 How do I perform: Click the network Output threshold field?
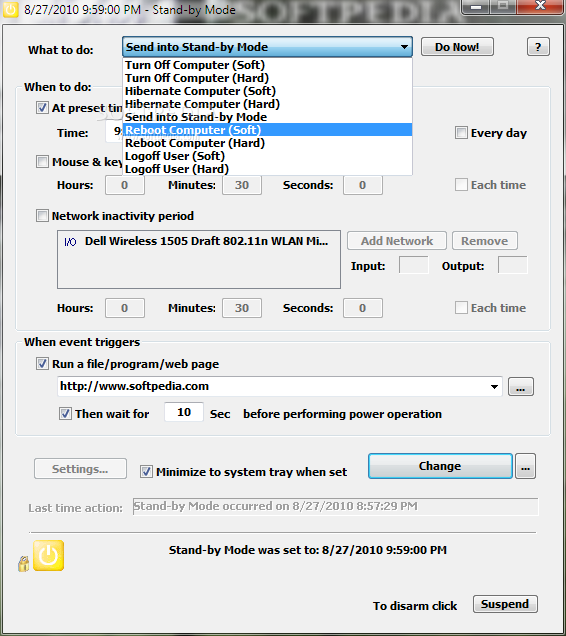click(x=512, y=265)
